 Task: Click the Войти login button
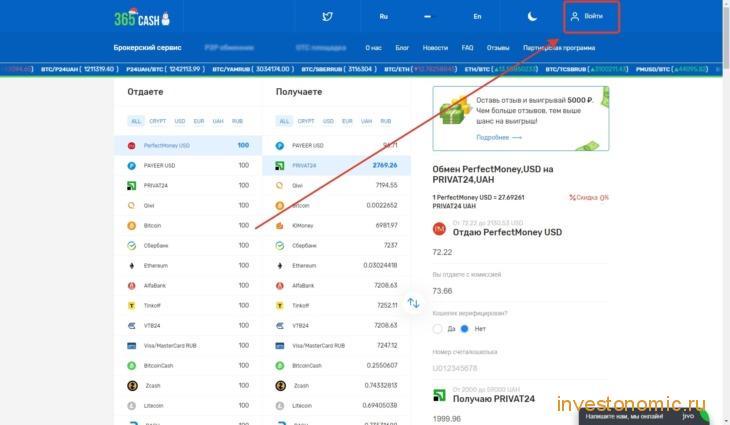coord(591,17)
